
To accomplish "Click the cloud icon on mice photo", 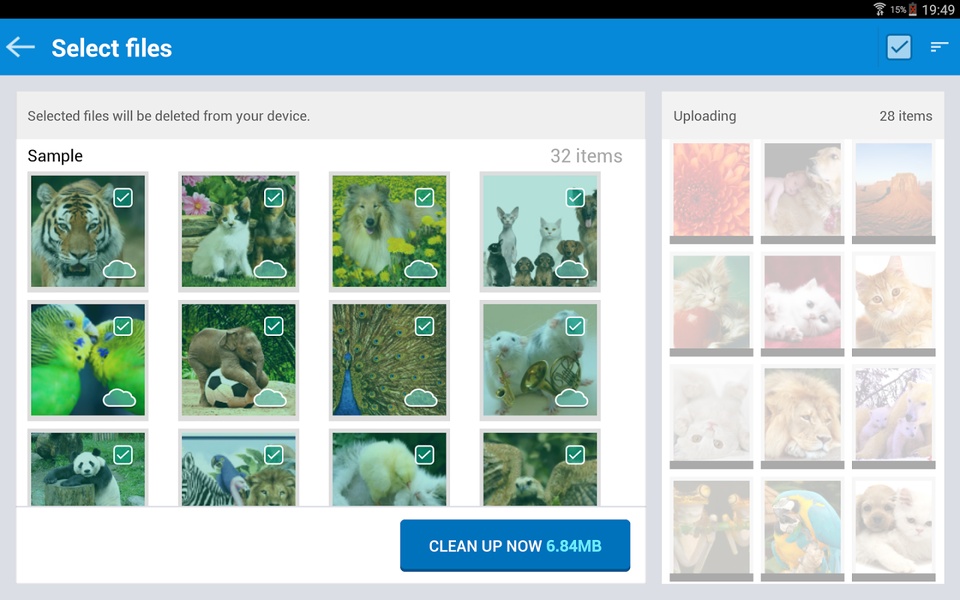I will (x=571, y=397).
